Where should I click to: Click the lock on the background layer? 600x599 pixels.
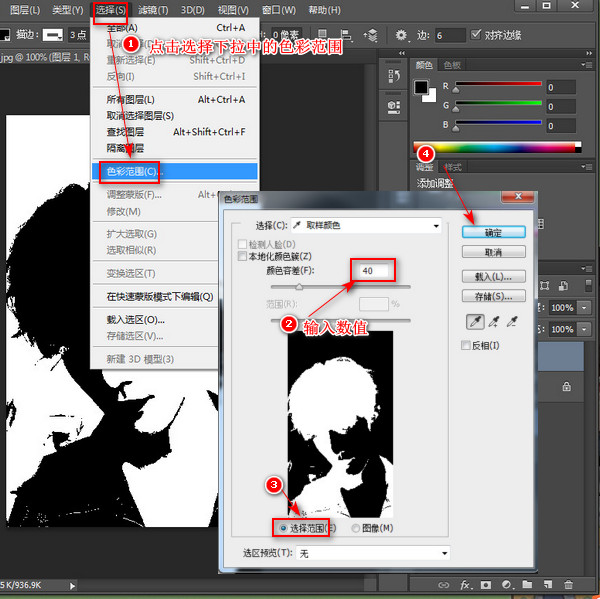pyautogui.click(x=567, y=387)
